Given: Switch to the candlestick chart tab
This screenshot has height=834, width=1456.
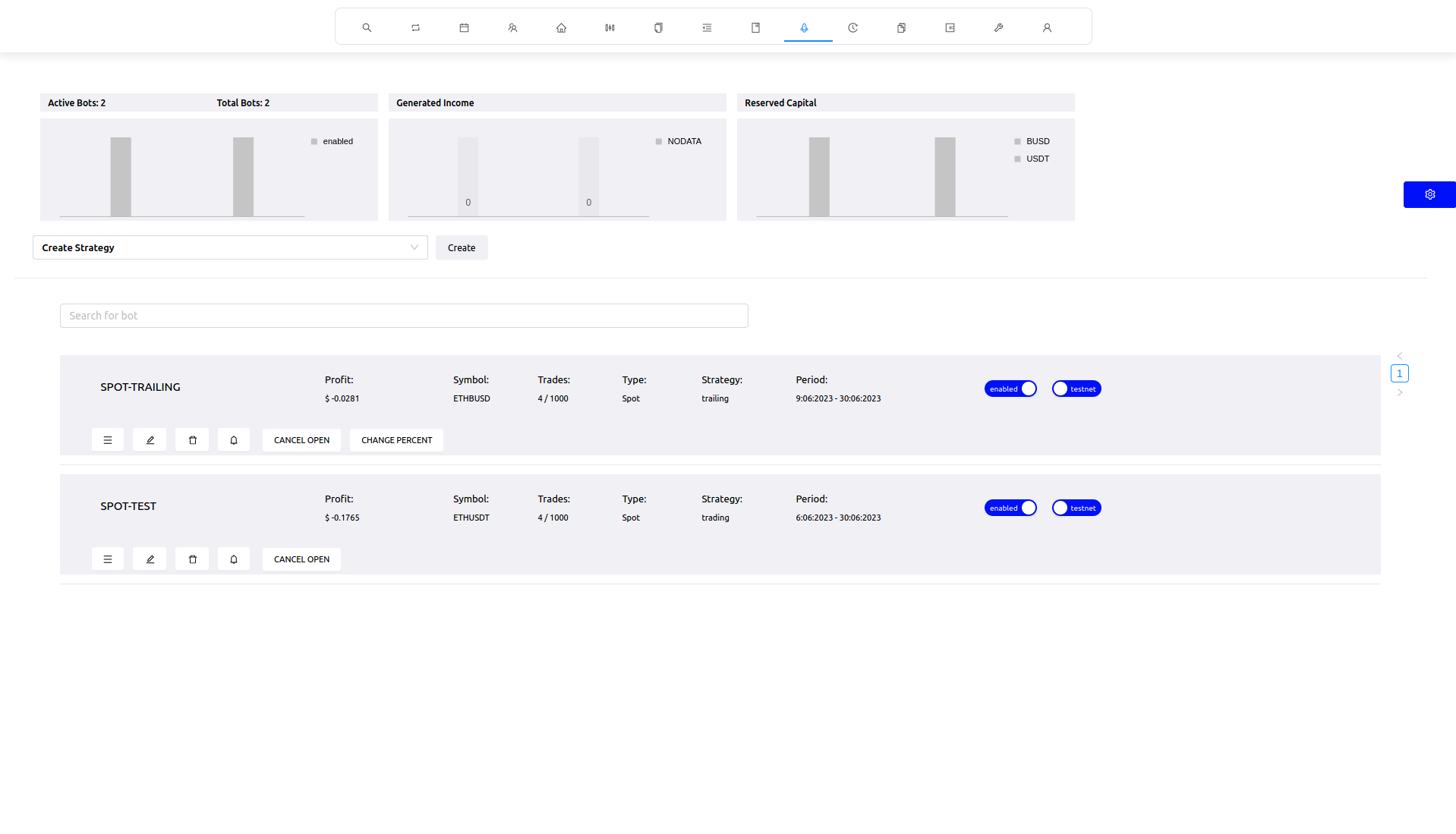Looking at the screenshot, I should (x=610, y=27).
